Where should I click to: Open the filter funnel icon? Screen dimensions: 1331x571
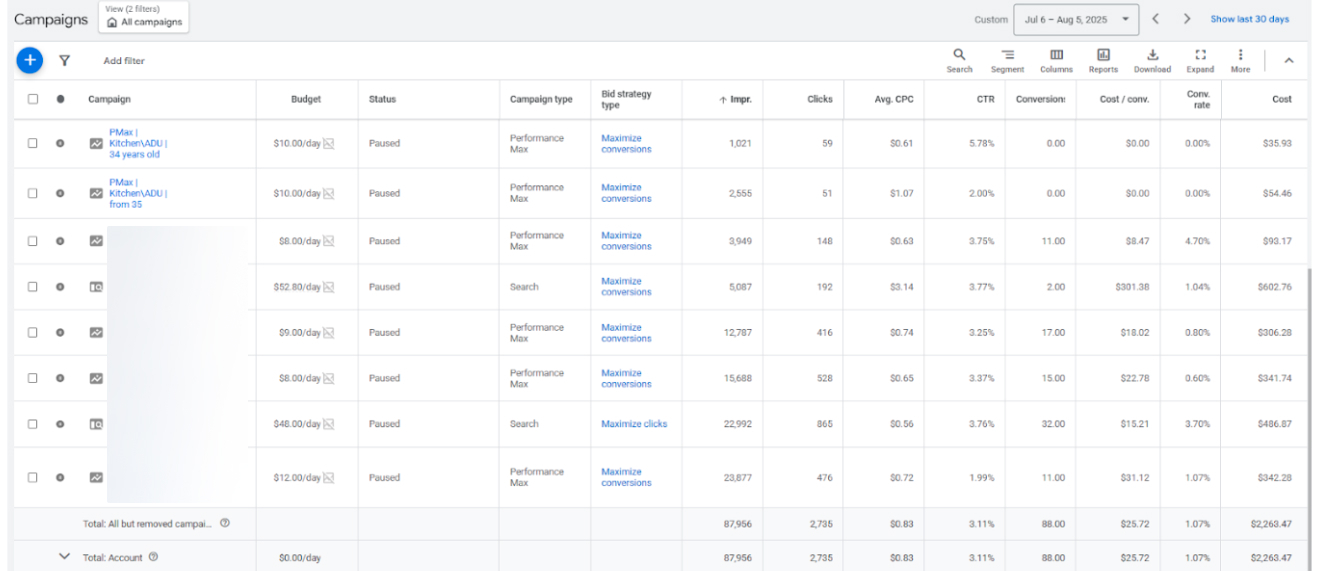tap(65, 61)
